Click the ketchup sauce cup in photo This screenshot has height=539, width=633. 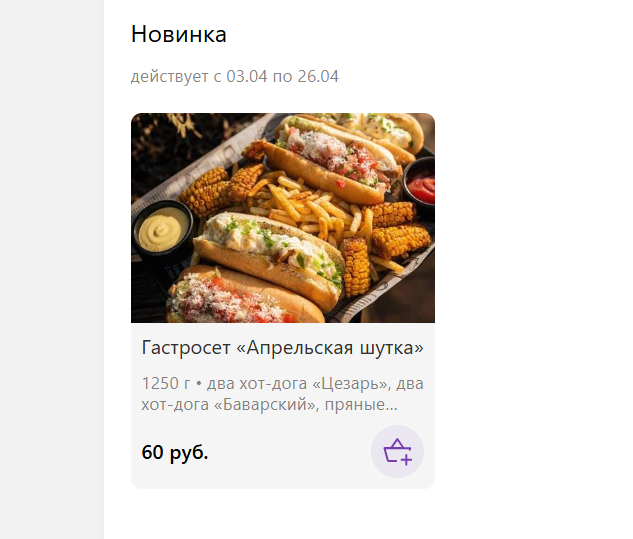pyautogui.click(x=419, y=184)
